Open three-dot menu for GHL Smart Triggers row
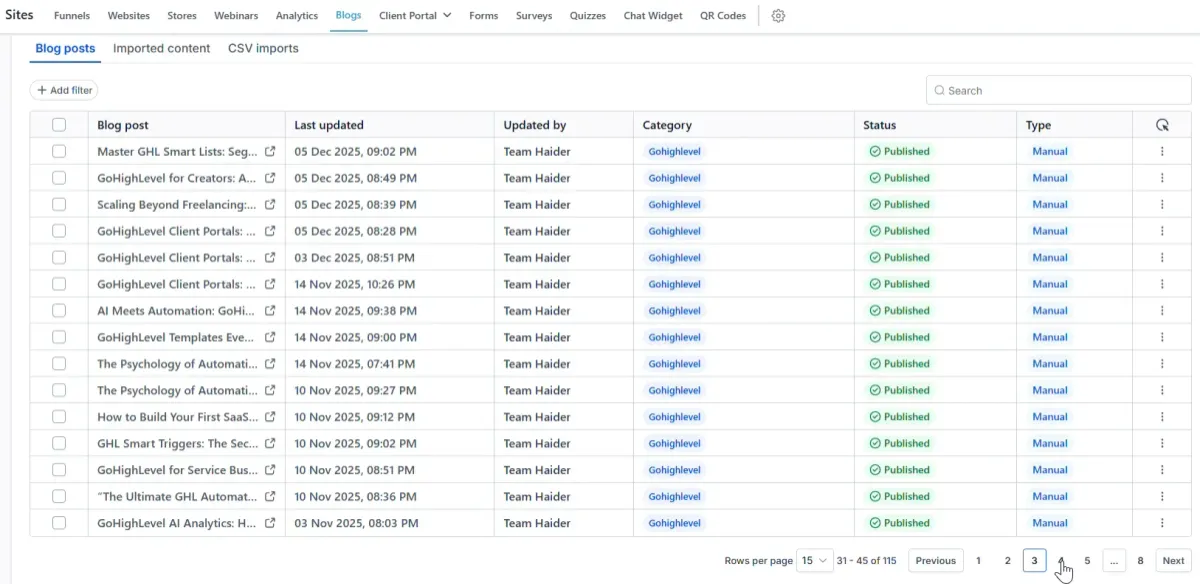 [1162, 443]
